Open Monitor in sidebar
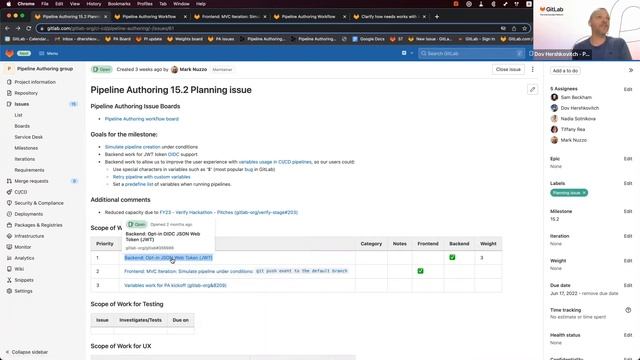The image size is (640, 360). pyautogui.click(x=23, y=247)
